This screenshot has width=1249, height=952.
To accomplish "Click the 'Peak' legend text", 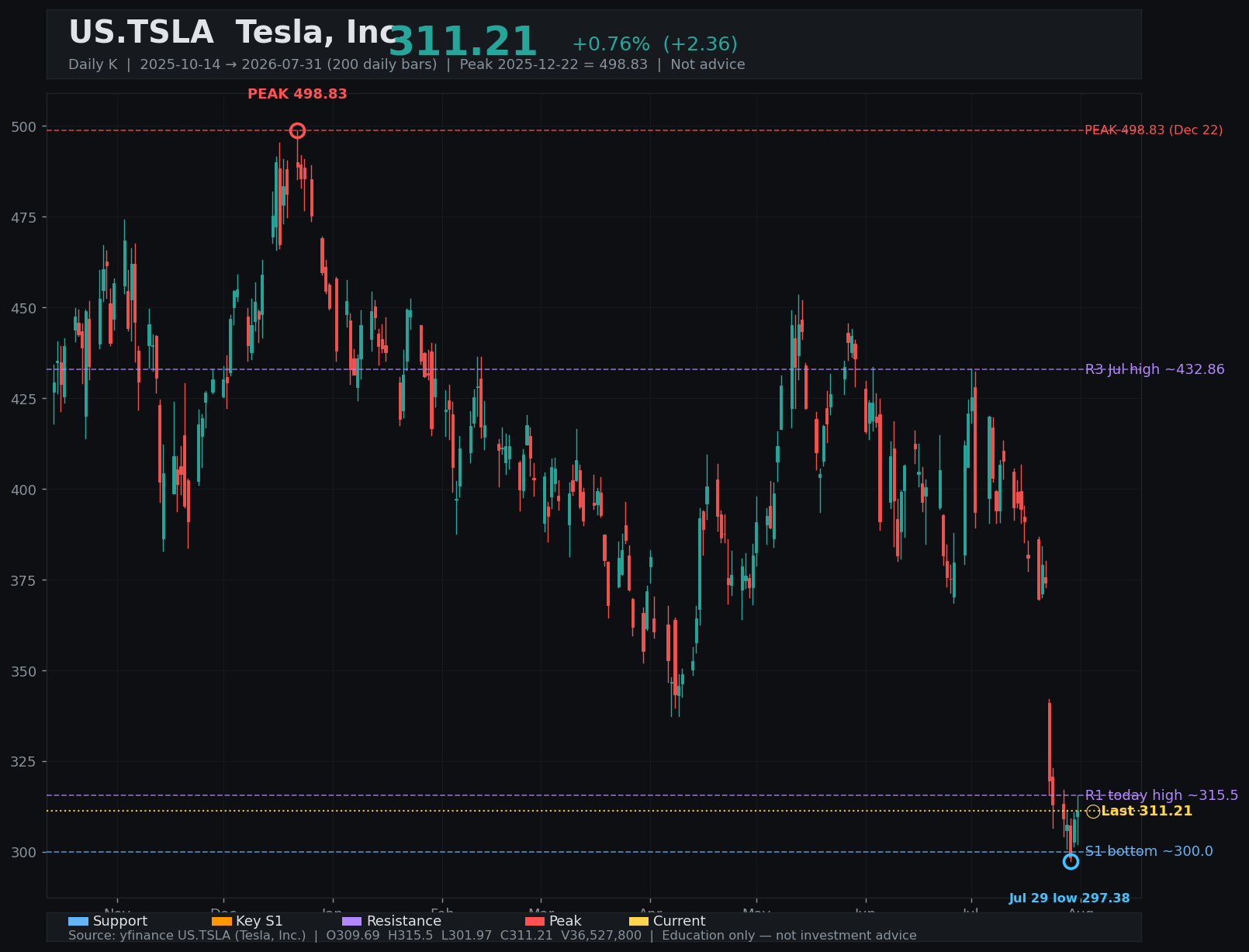I will pyautogui.click(x=566, y=921).
